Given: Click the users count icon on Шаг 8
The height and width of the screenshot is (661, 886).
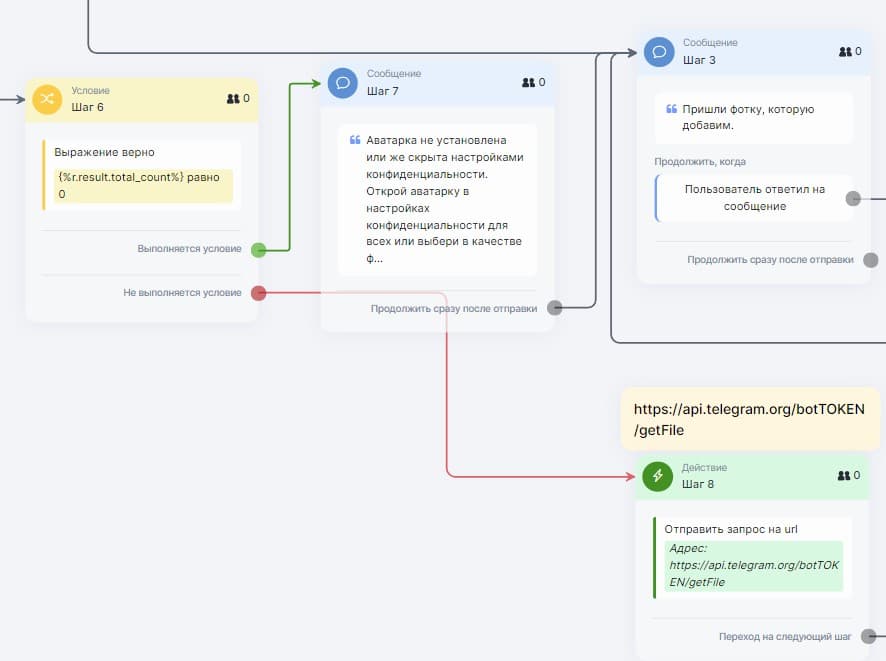Looking at the screenshot, I should [845, 476].
